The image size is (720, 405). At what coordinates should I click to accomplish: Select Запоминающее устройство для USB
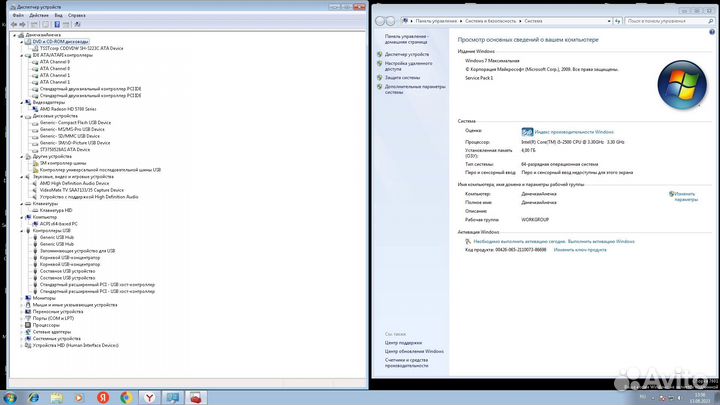pos(77,251)
